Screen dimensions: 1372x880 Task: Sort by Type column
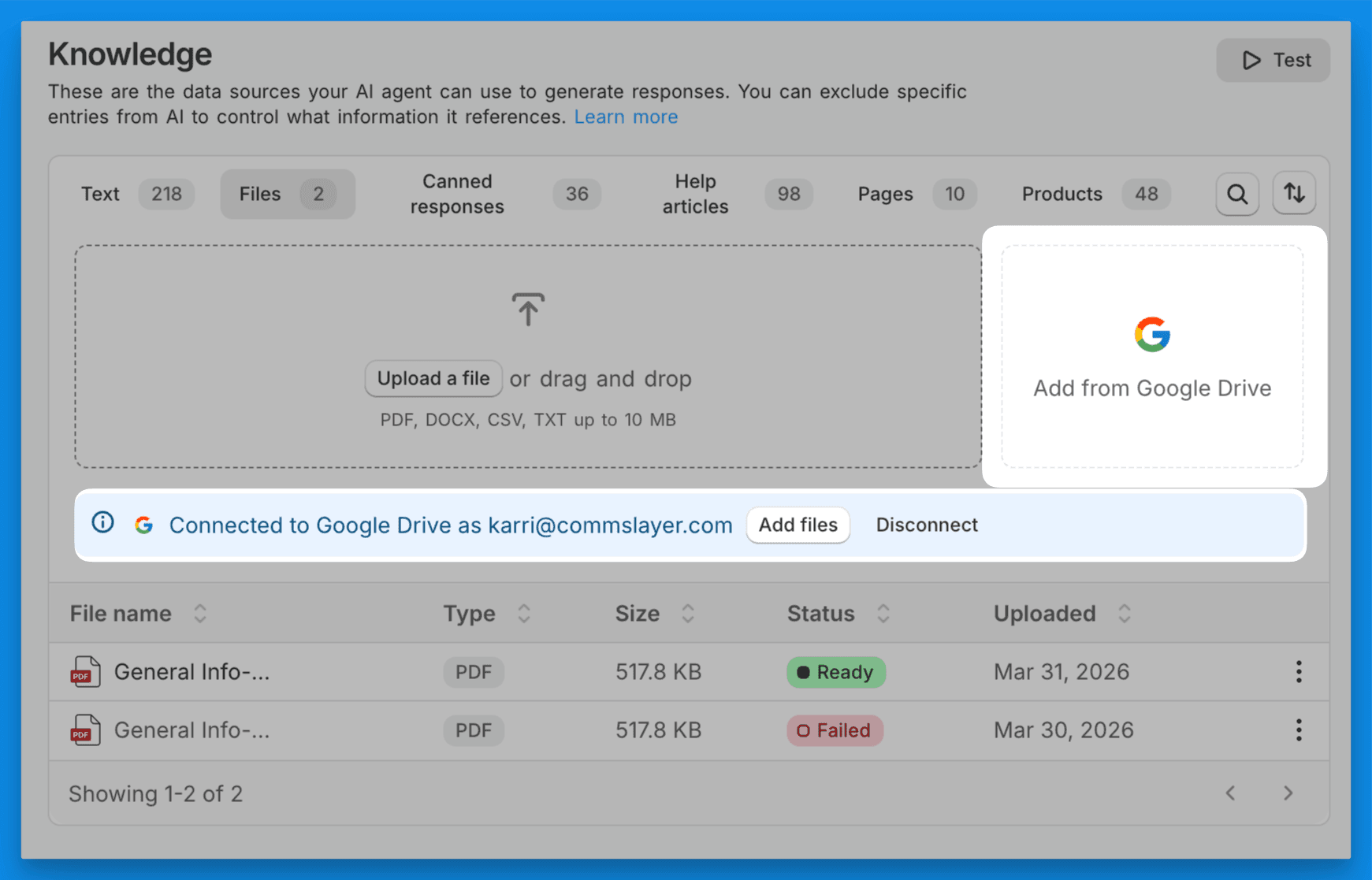pos(487,614)
